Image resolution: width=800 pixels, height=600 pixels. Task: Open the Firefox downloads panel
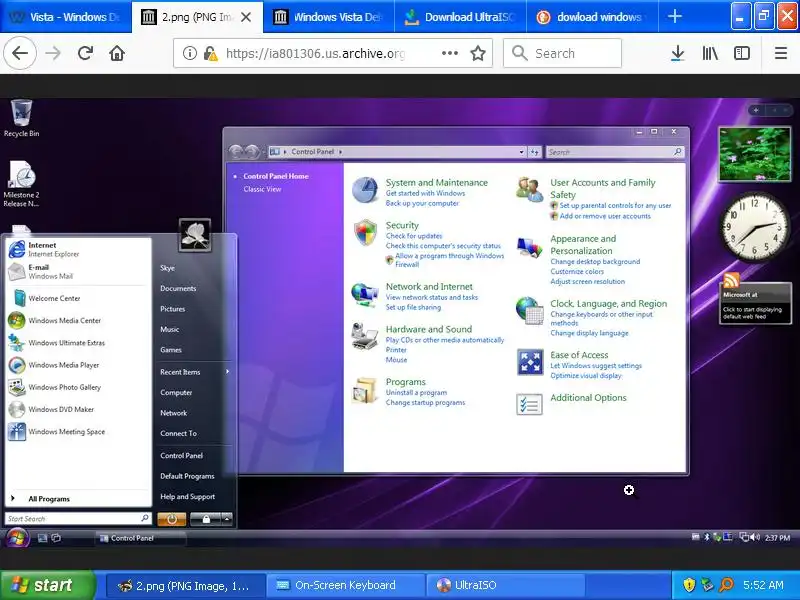(x=678, y=53)
